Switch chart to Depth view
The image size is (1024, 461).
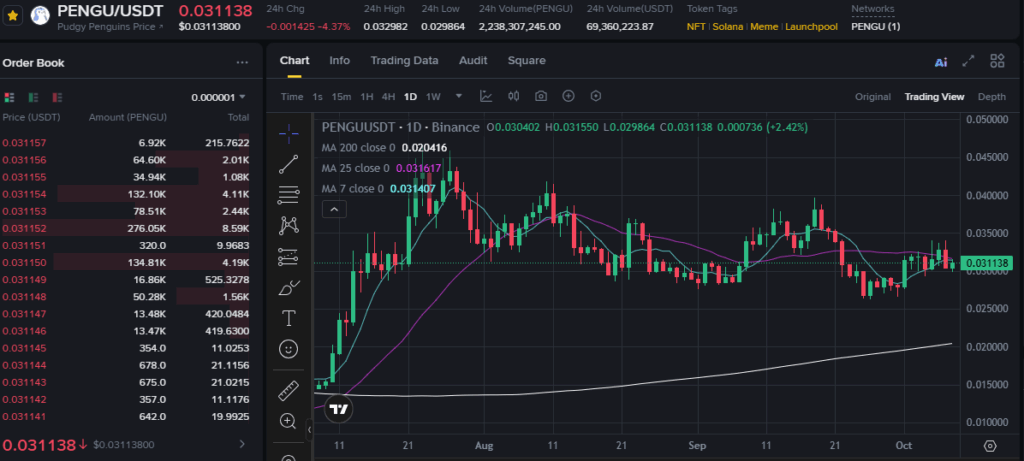[x=991, y=97]
